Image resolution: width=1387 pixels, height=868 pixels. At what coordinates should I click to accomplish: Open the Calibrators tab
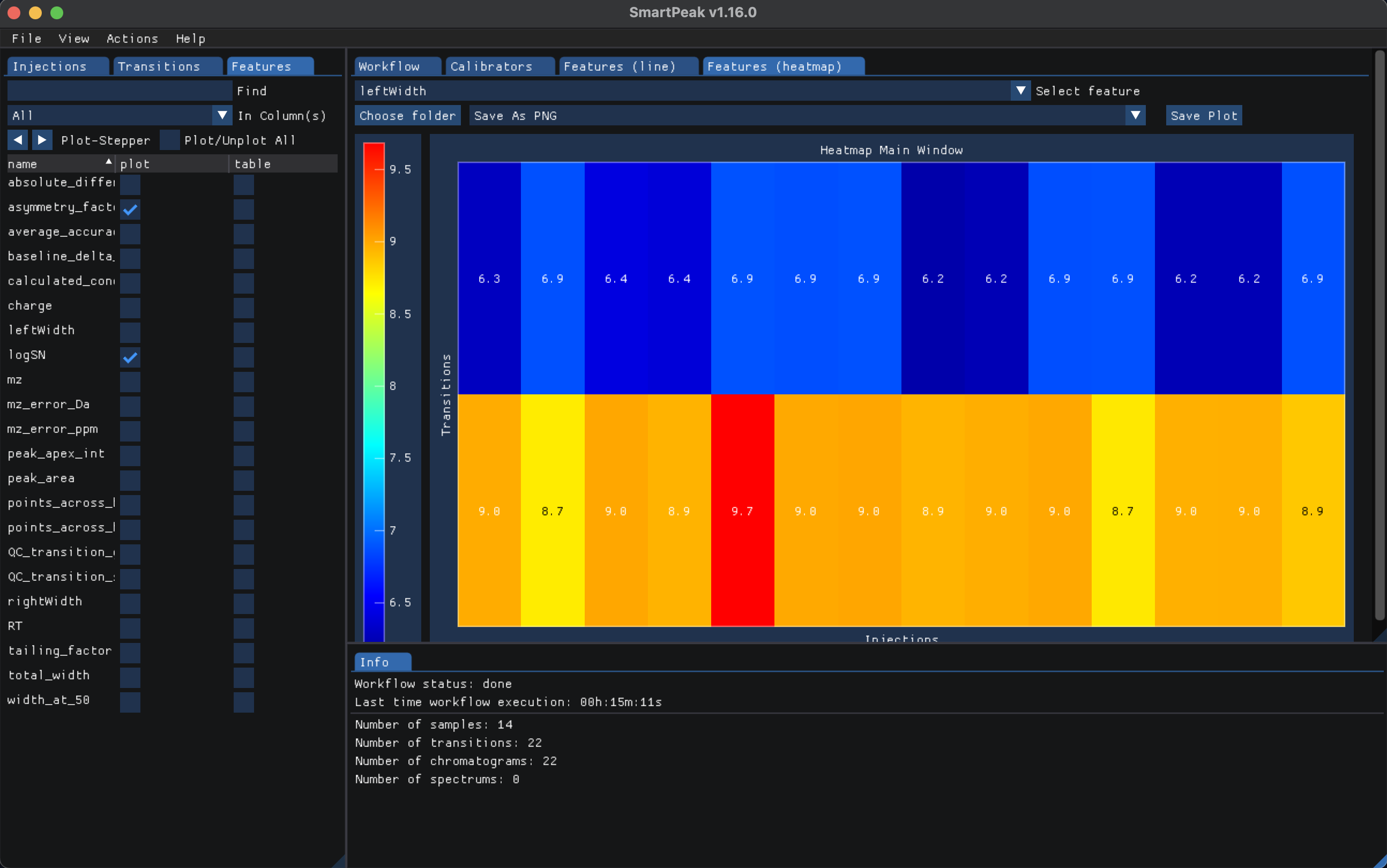point(500,66)
